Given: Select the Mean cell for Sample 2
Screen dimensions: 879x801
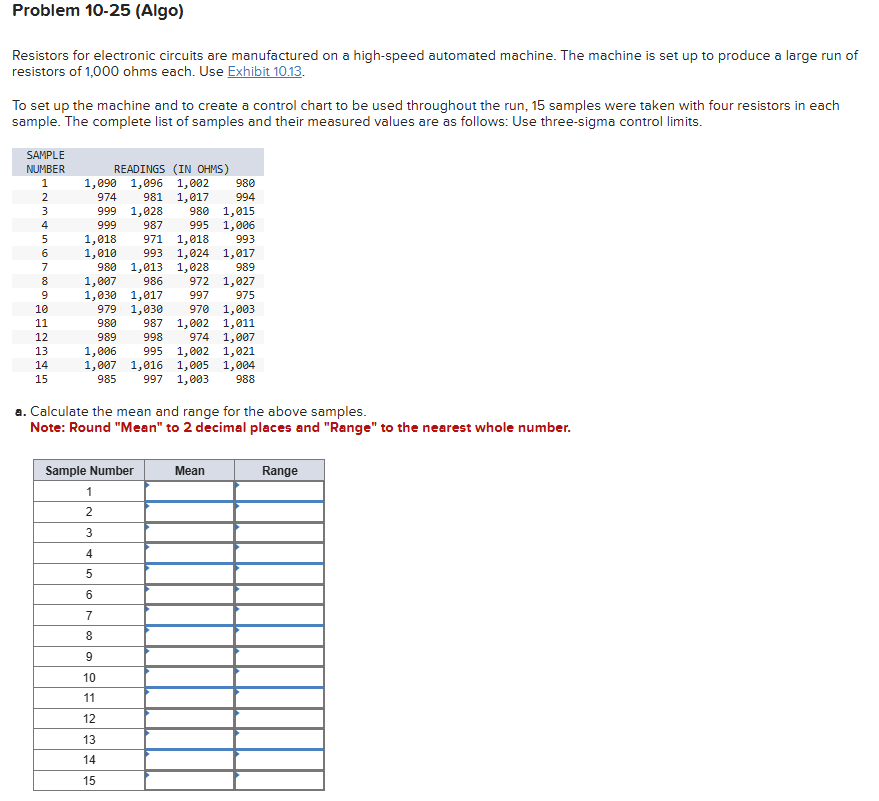Looking at the screenshot, I should 189,511.
